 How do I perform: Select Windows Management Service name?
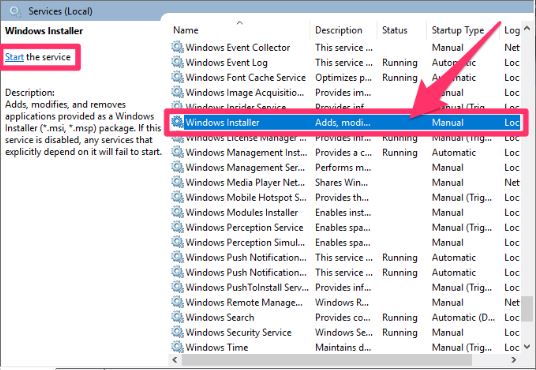pyautogui.click(x=245, y=168)
